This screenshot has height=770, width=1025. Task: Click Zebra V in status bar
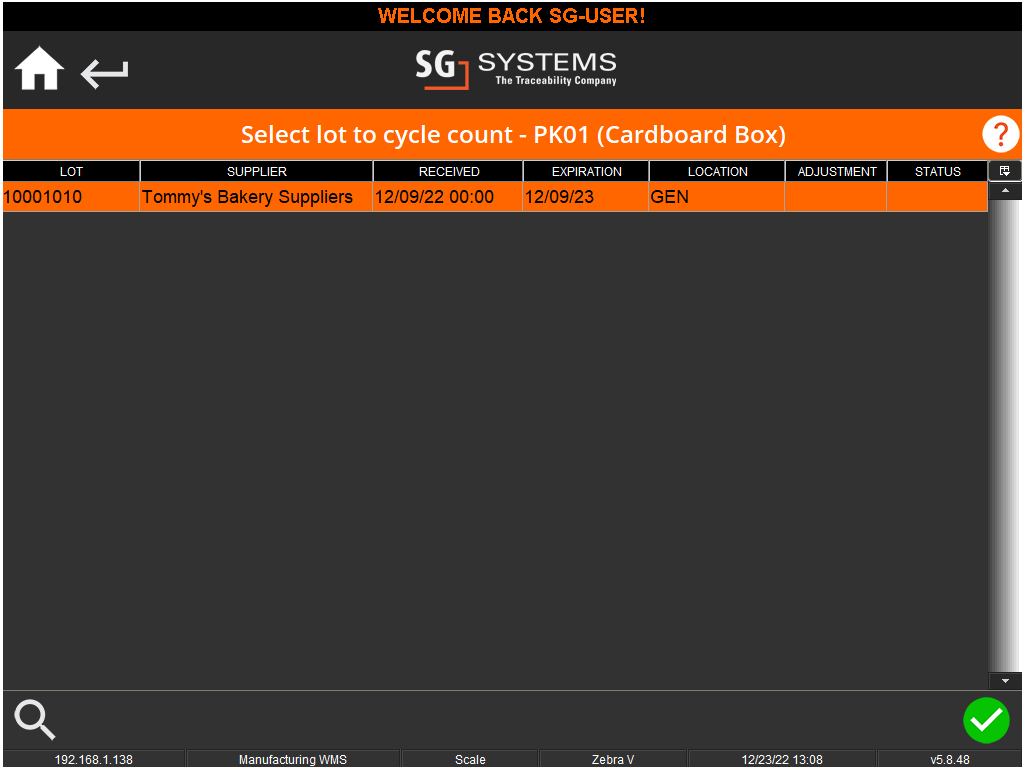pyautogui.click(x=613, y=760)
